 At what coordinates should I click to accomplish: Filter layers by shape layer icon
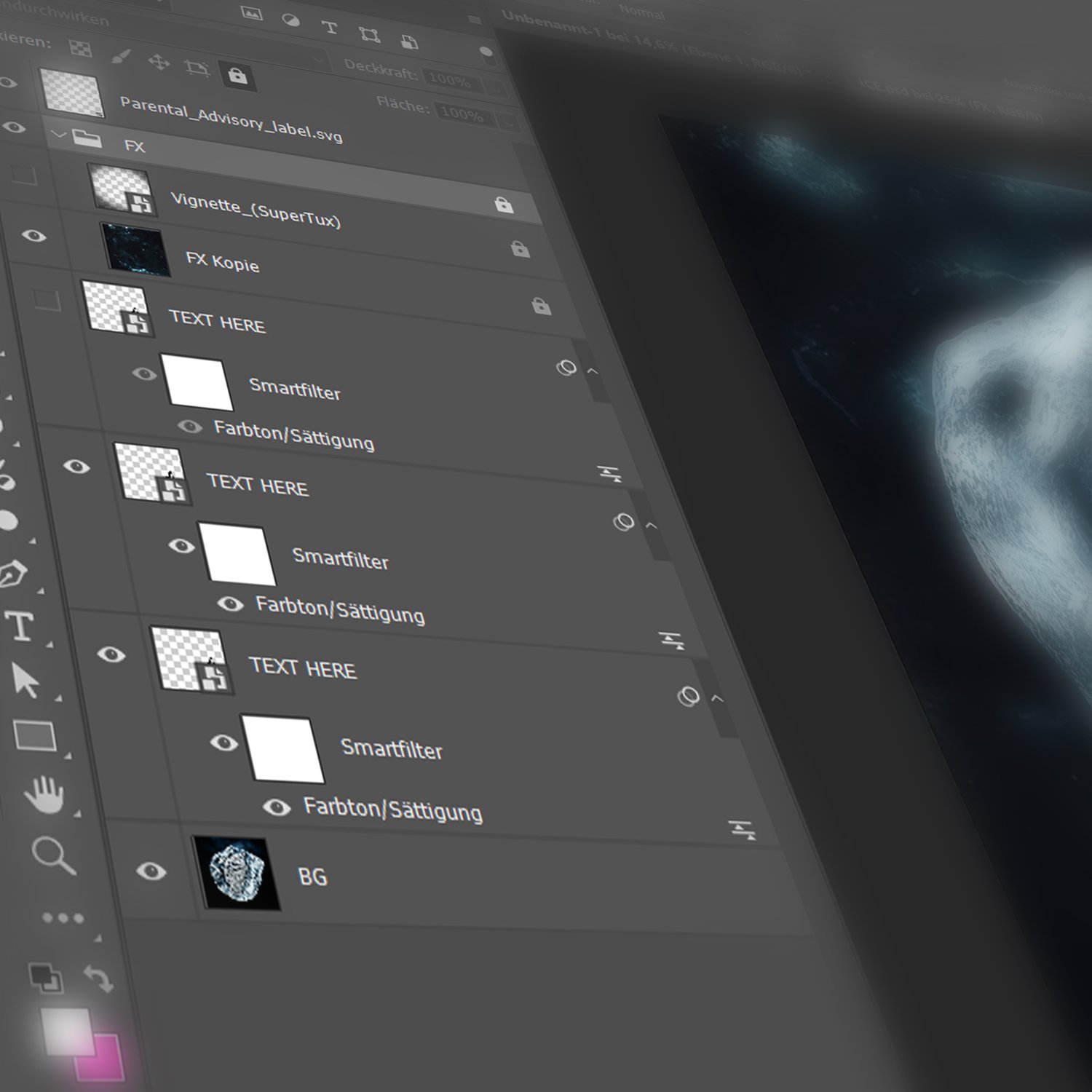click(x=369, y=34)
